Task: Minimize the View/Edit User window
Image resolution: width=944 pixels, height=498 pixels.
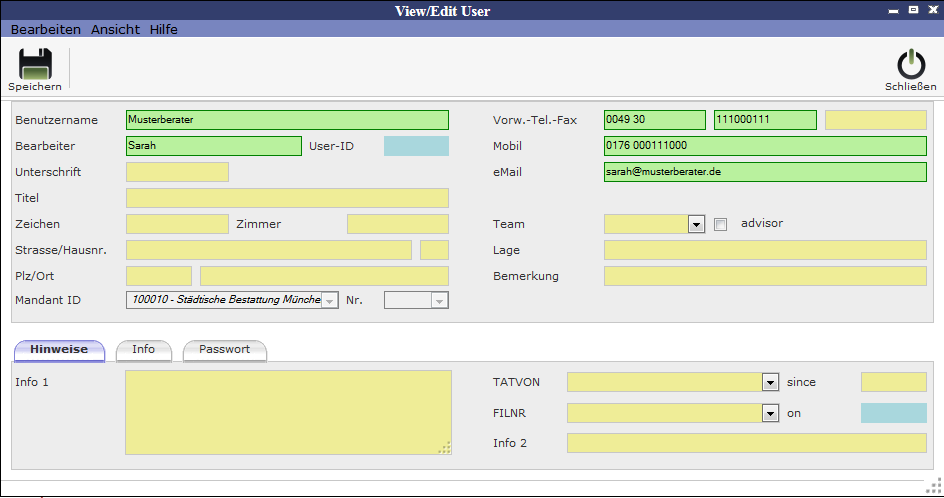Action: [893, 10]
